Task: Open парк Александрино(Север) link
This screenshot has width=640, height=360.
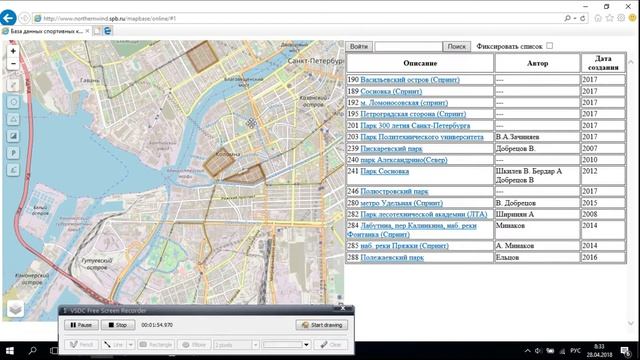Action: 404,160
